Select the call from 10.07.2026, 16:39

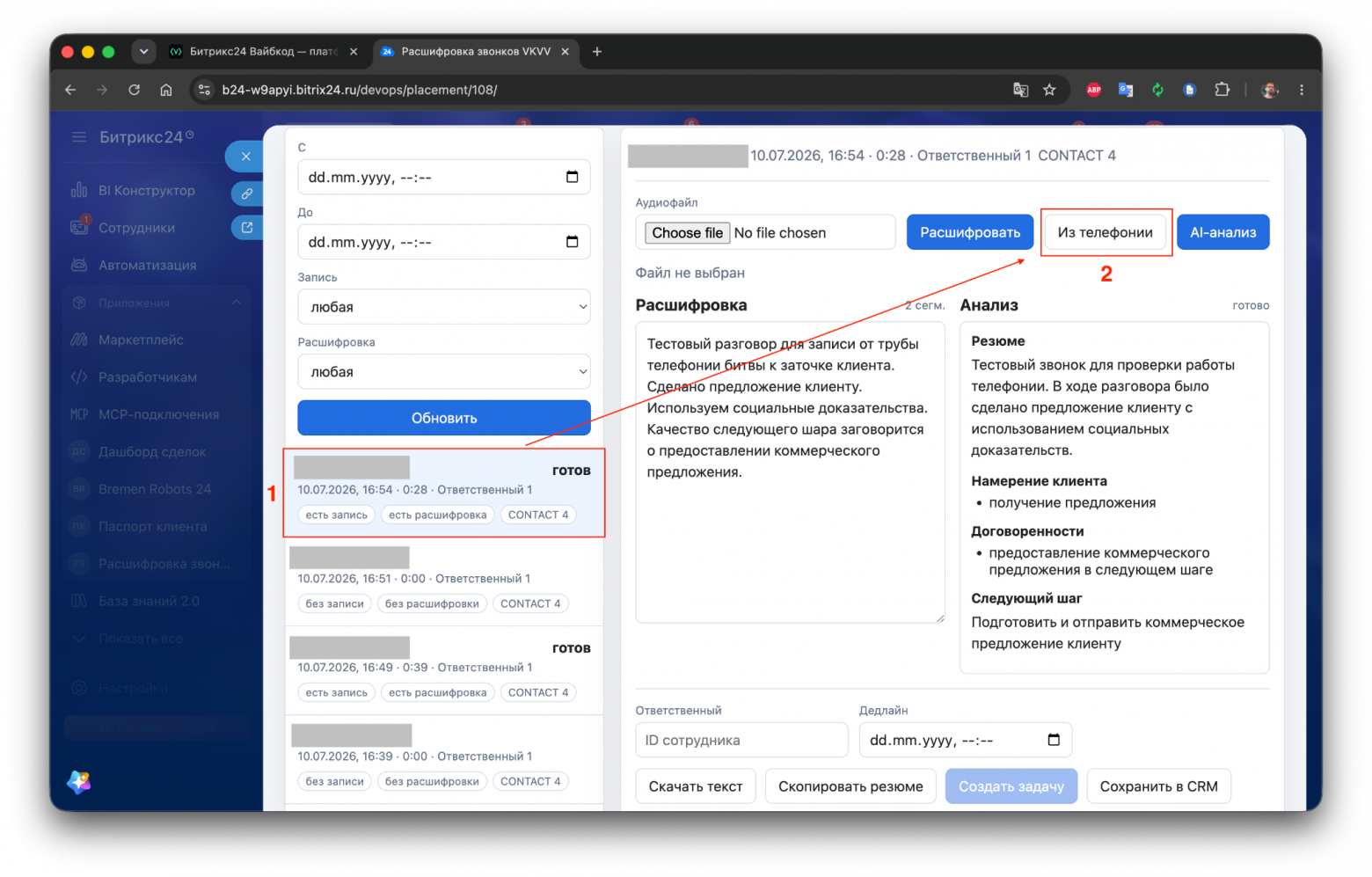pos(443,758)
